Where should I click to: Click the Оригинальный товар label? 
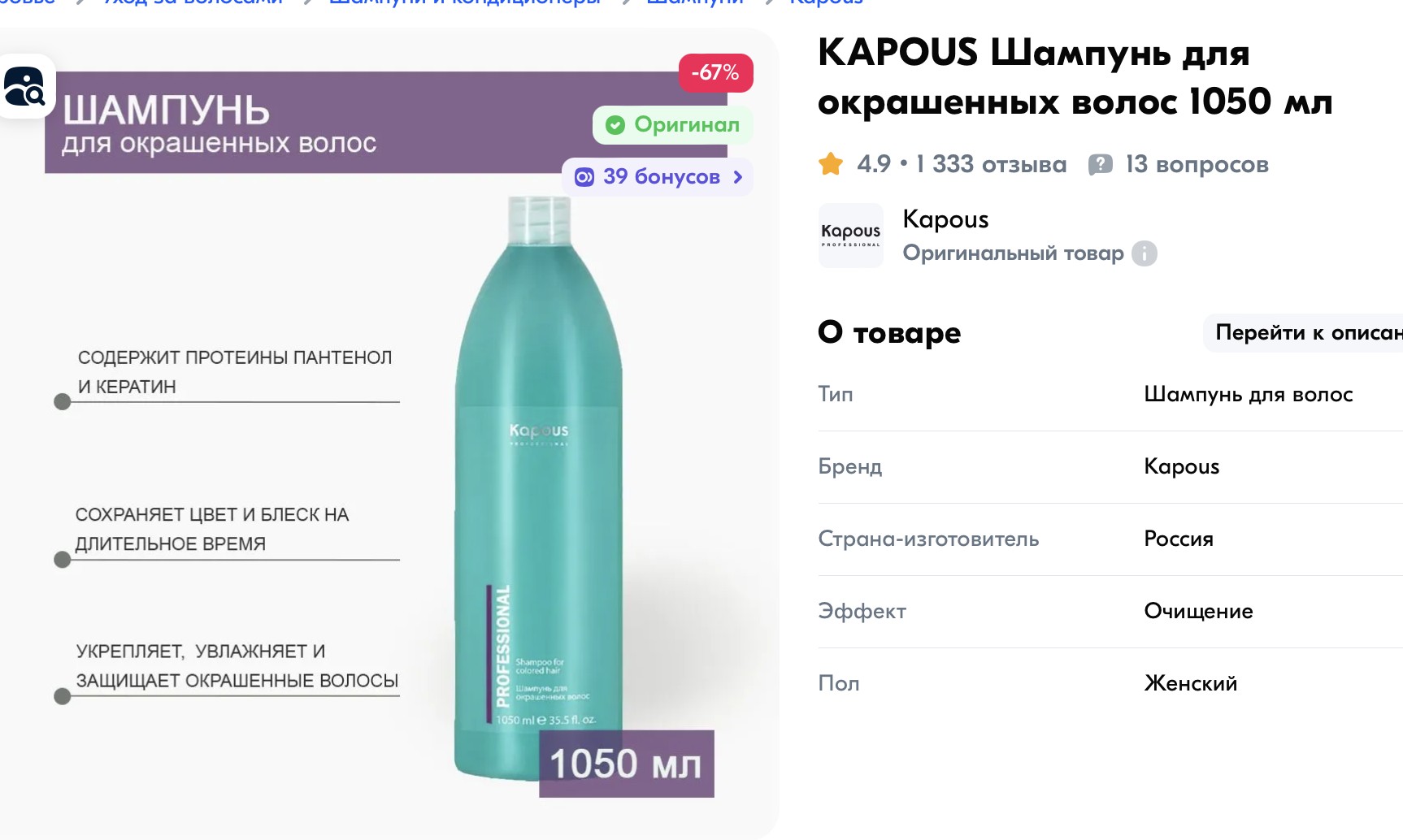(x=1013, y=253)
